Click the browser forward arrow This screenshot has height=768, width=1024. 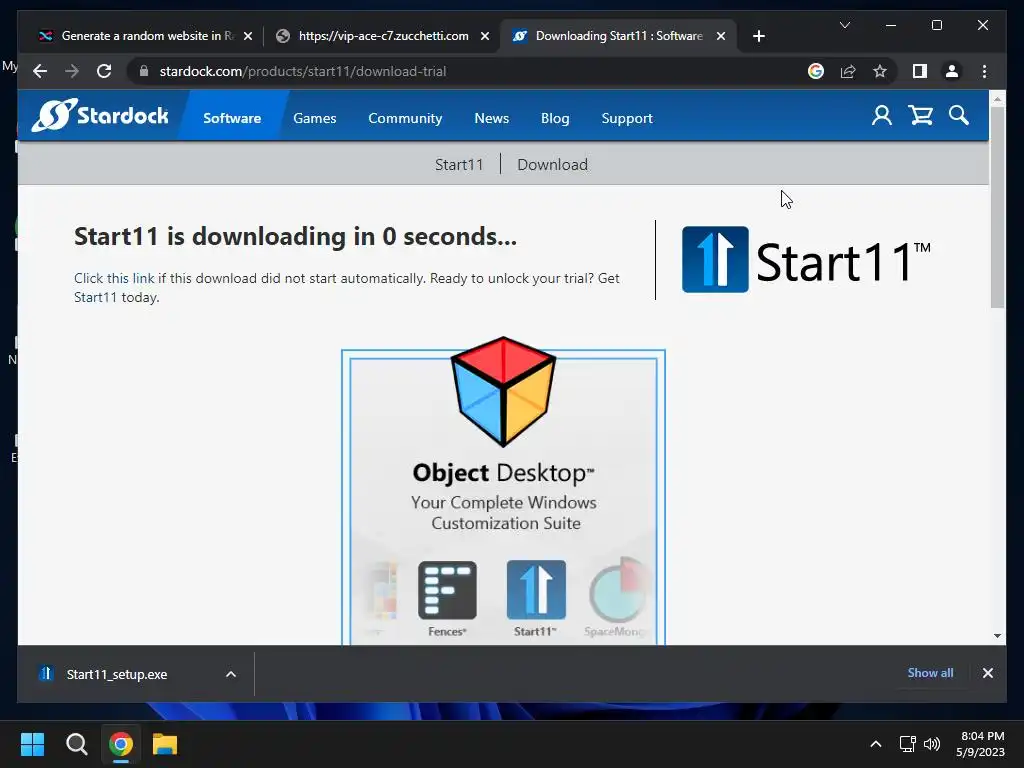tap(72, 71)
